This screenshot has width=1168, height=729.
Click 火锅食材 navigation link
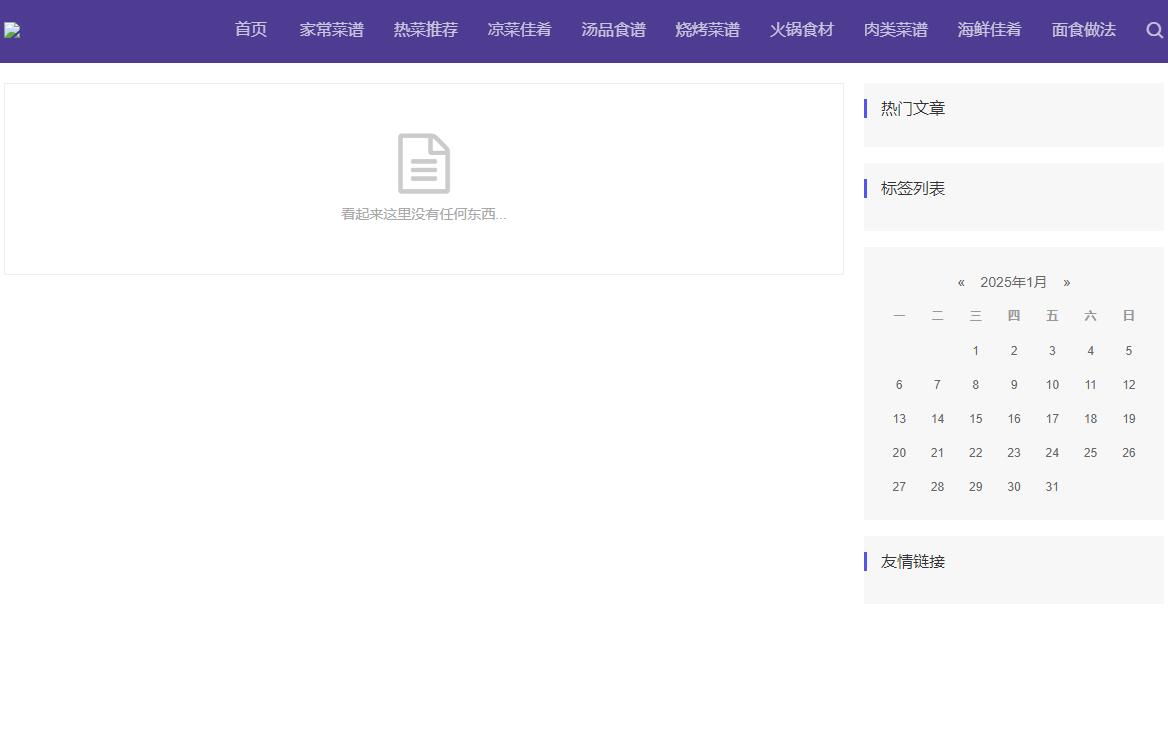coord(801,30)
